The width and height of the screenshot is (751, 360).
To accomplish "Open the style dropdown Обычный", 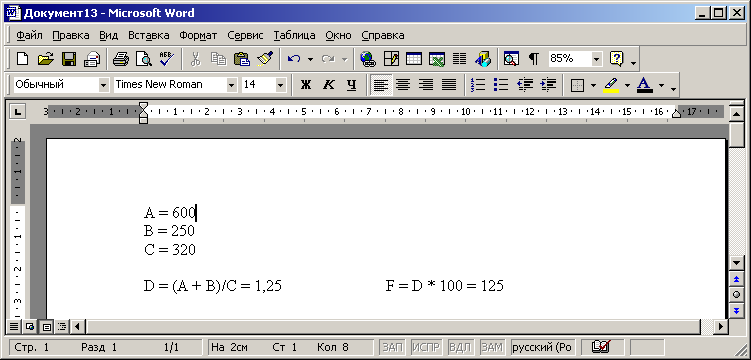I will click(103, 85).
